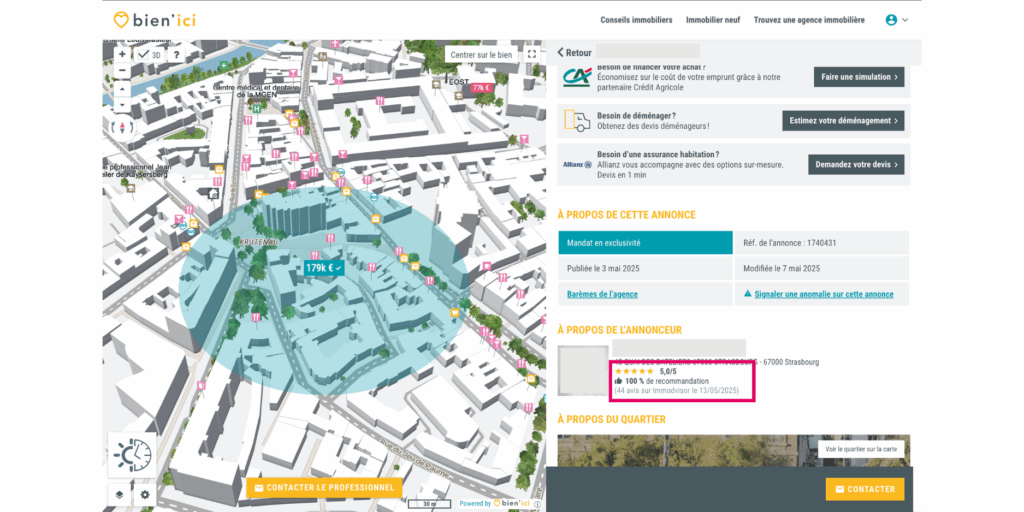Select the green H hospital marker on the map
1024x512 pixels.
pyautogui.click(x=257, y=109)
